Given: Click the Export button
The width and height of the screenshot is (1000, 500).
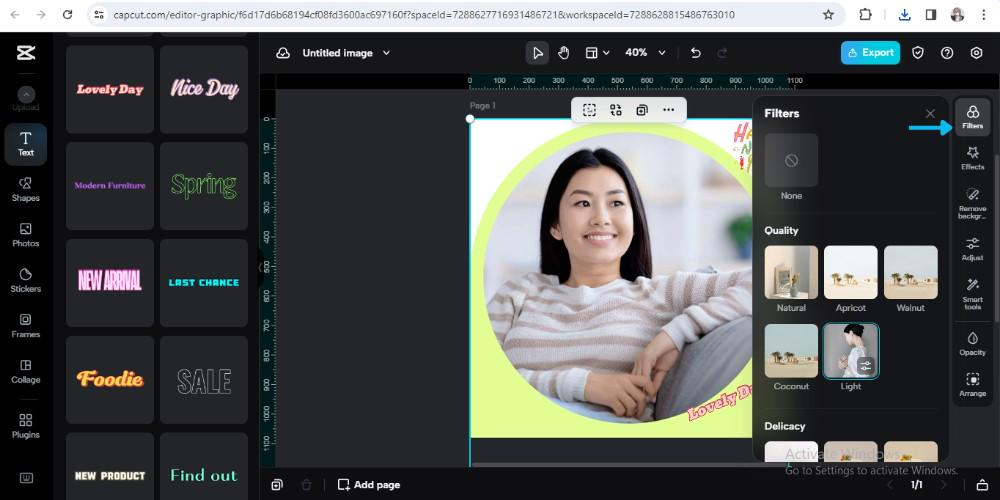Looking at the screenshot, I should (x=871, y=53).
